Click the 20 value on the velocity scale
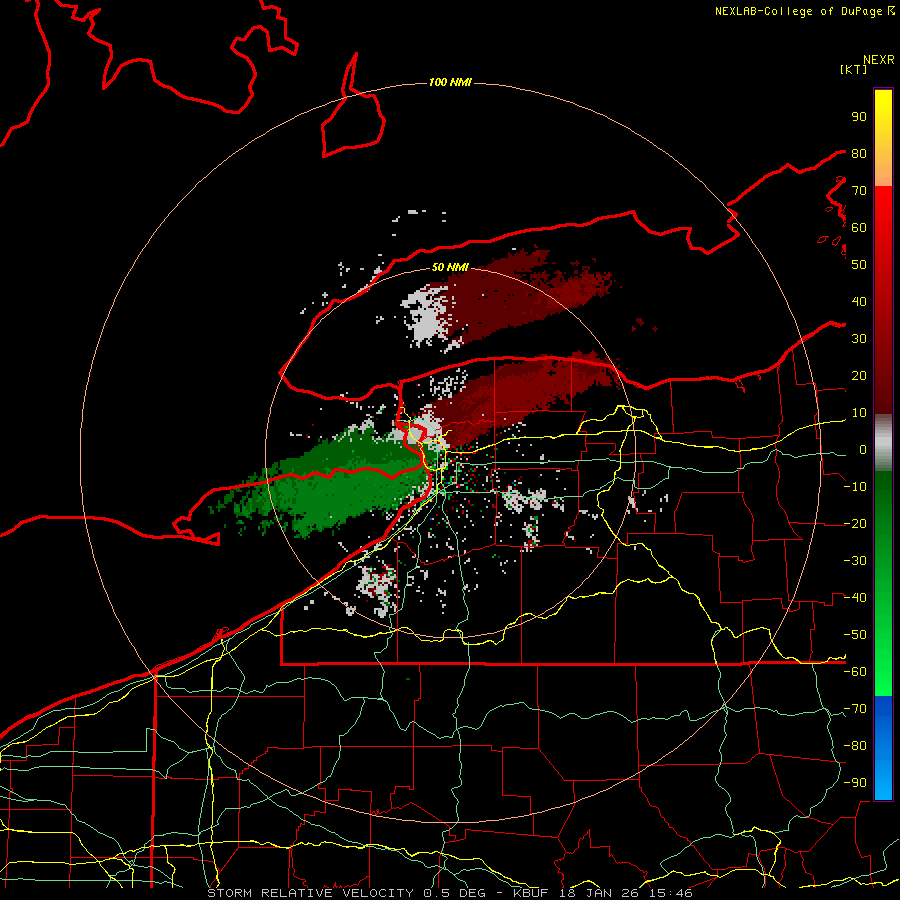This screenshot has height=900, width=900. (859, 376)
